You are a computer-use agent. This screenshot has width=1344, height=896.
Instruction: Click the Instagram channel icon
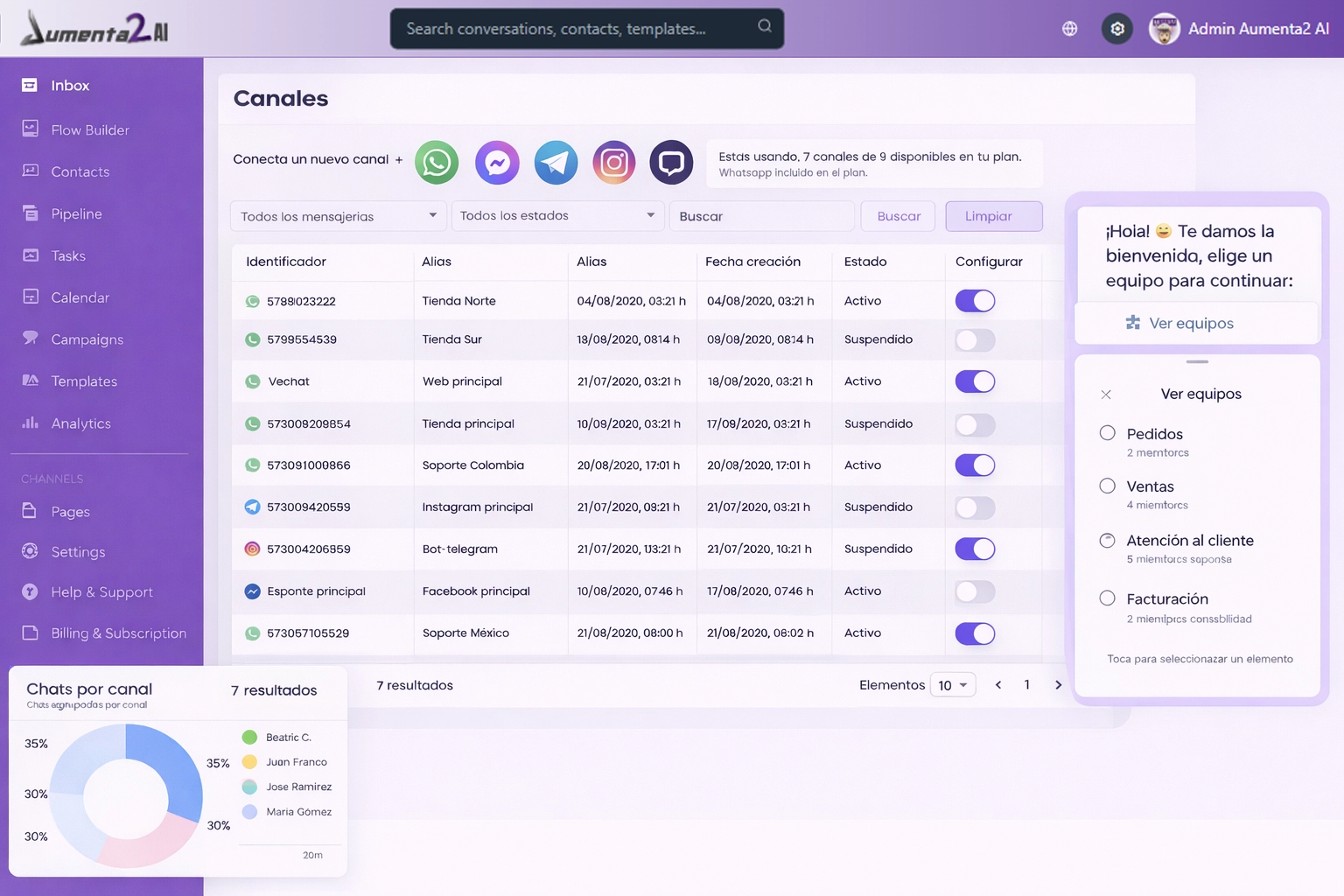point(614,163)
